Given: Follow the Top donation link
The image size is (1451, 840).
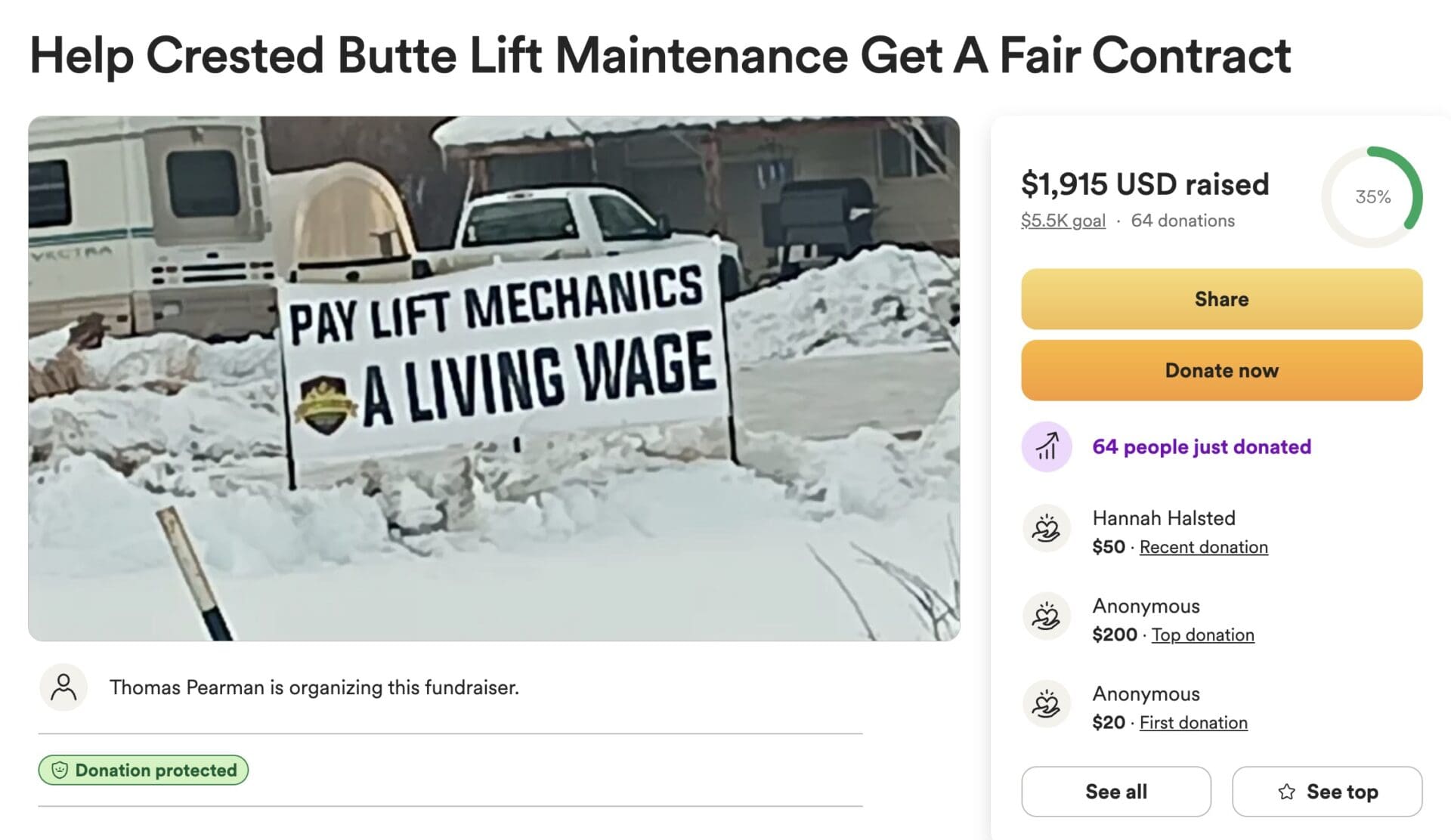Looking at the screenshot, I should pyautogui.click(x=1202, y=635).
